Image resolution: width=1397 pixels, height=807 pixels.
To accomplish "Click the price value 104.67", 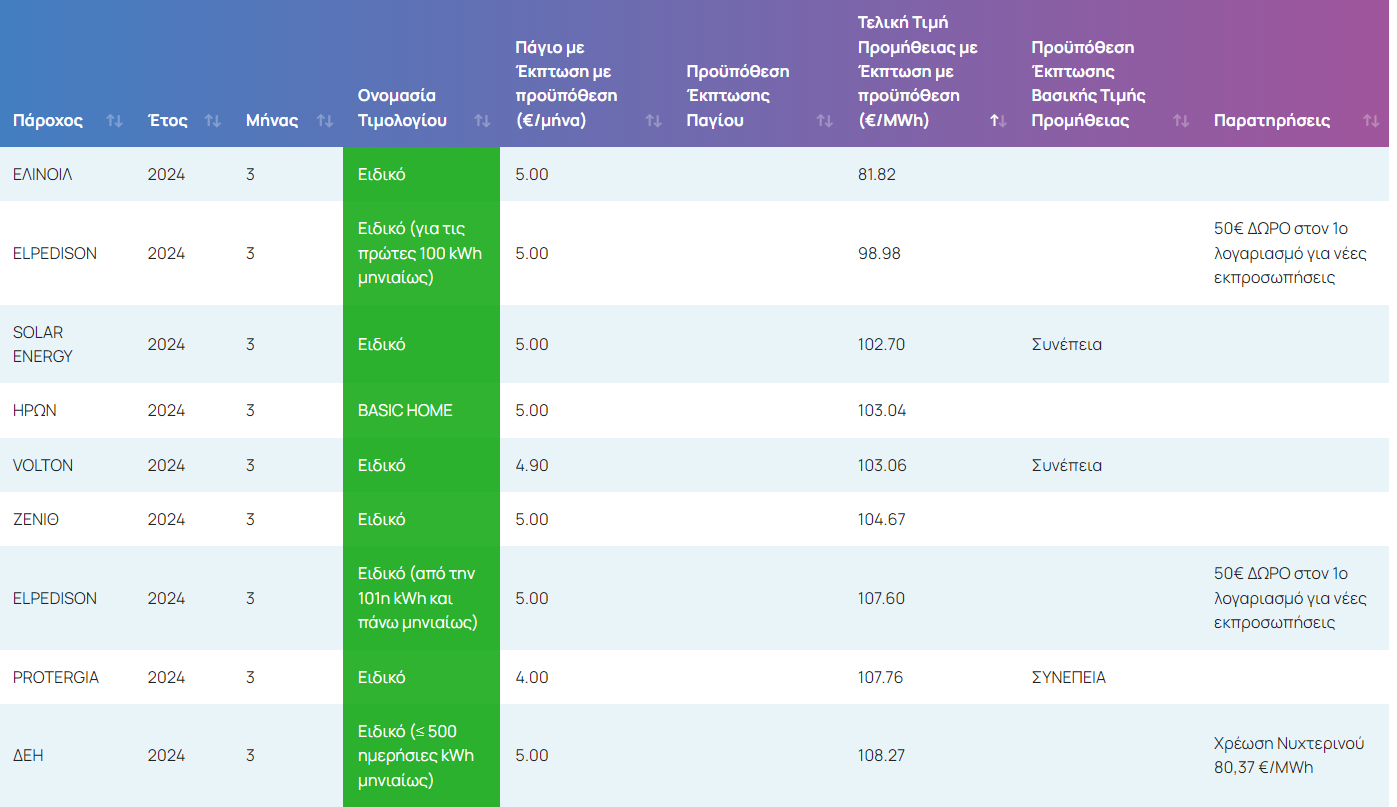I will [x=881, y=519].
